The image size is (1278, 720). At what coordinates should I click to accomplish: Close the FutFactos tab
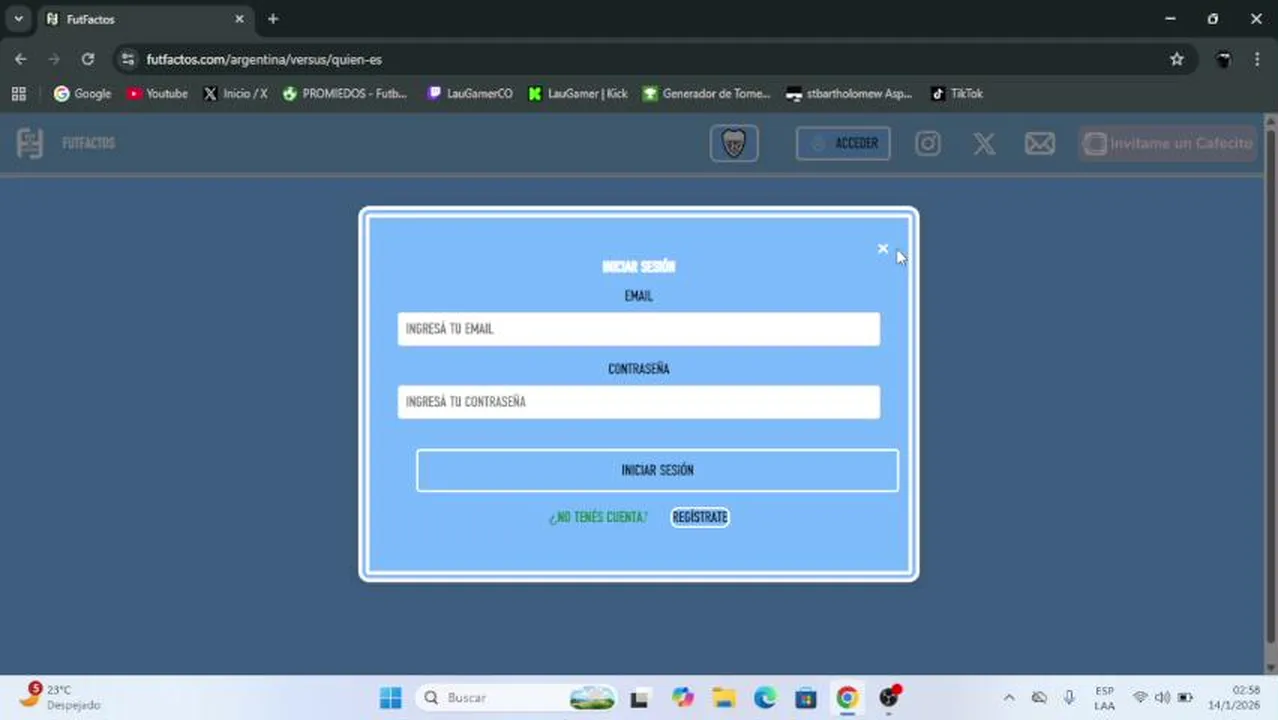[x=239, y=19]
